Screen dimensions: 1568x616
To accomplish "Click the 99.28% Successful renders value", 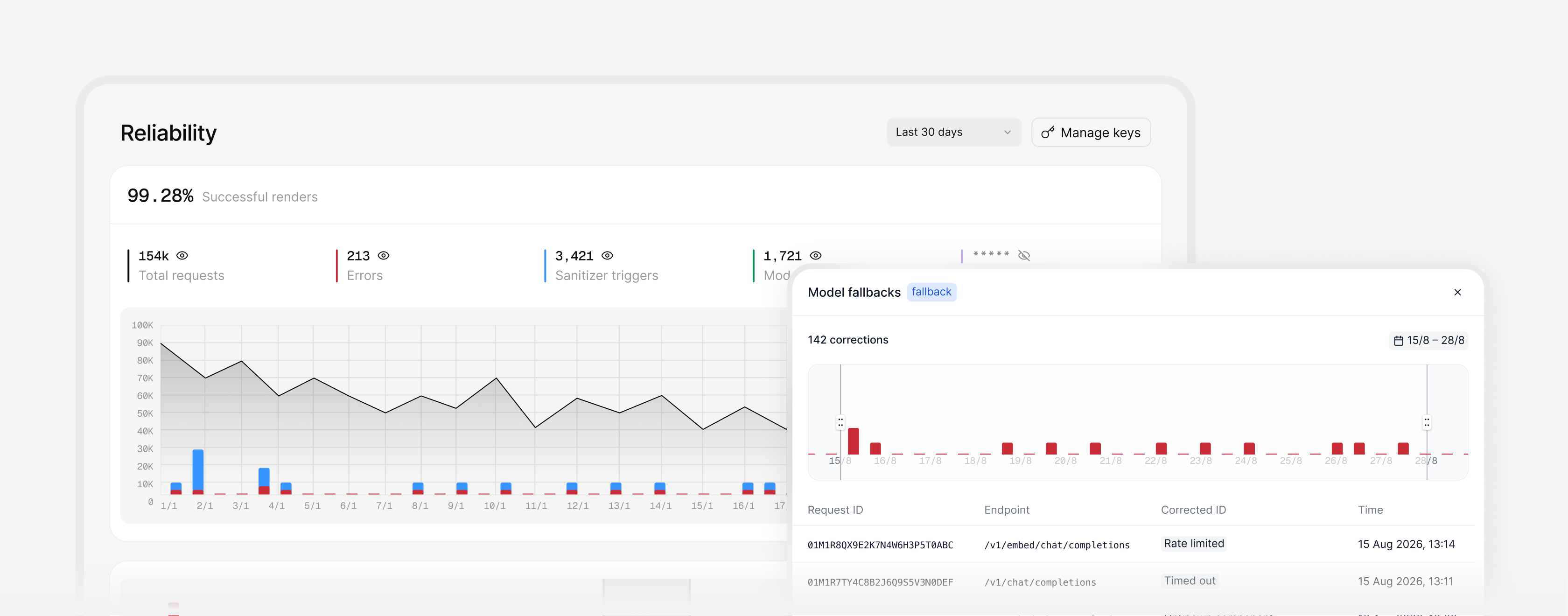I will coord(160,196).
